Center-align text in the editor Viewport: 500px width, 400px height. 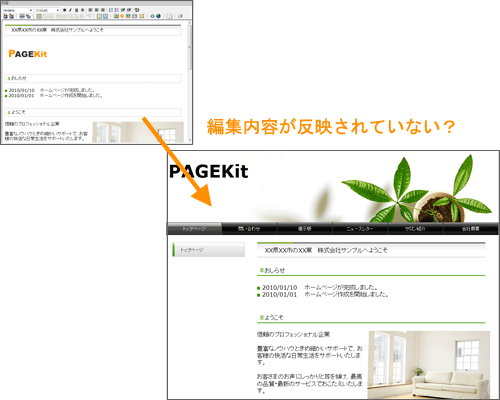click(96, 10)
